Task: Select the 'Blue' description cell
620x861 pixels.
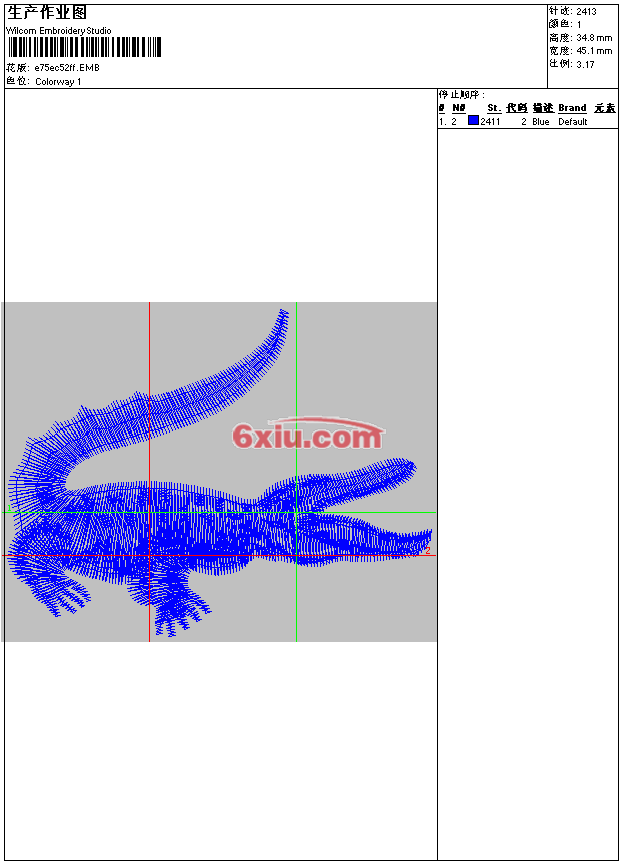Action: tap(541, 122)
